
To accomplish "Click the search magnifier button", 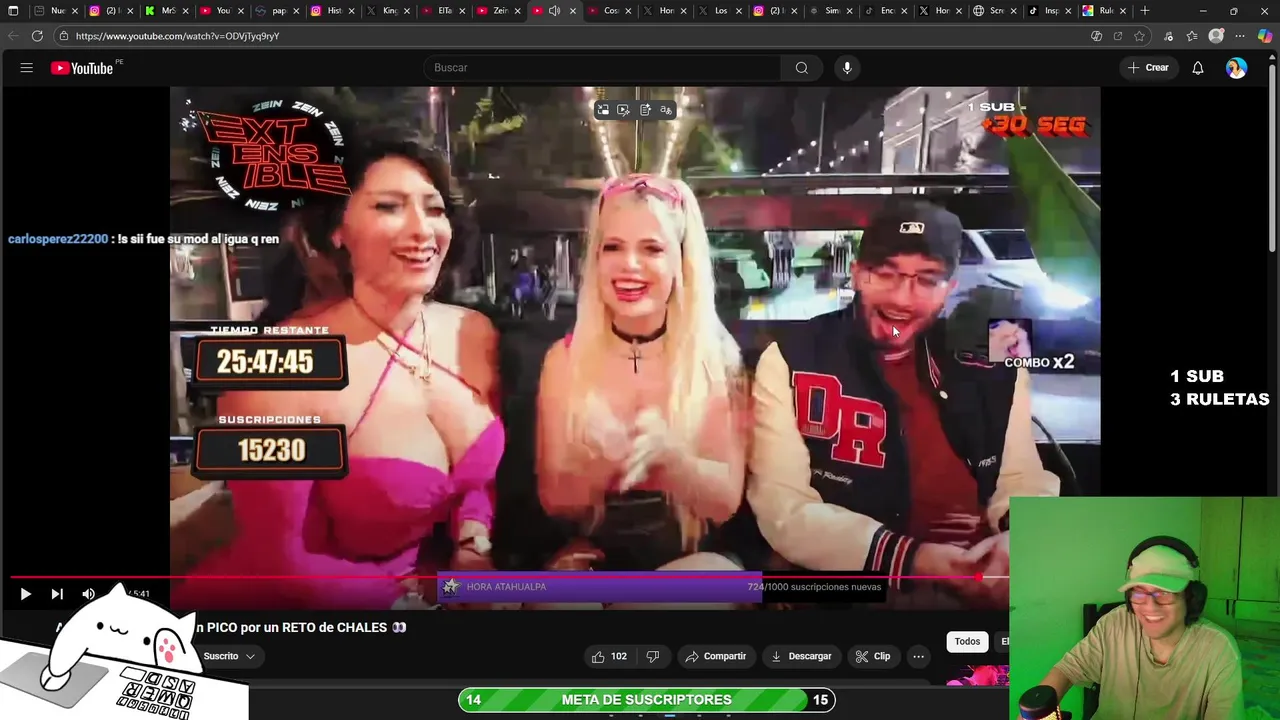I will point(801,68).
